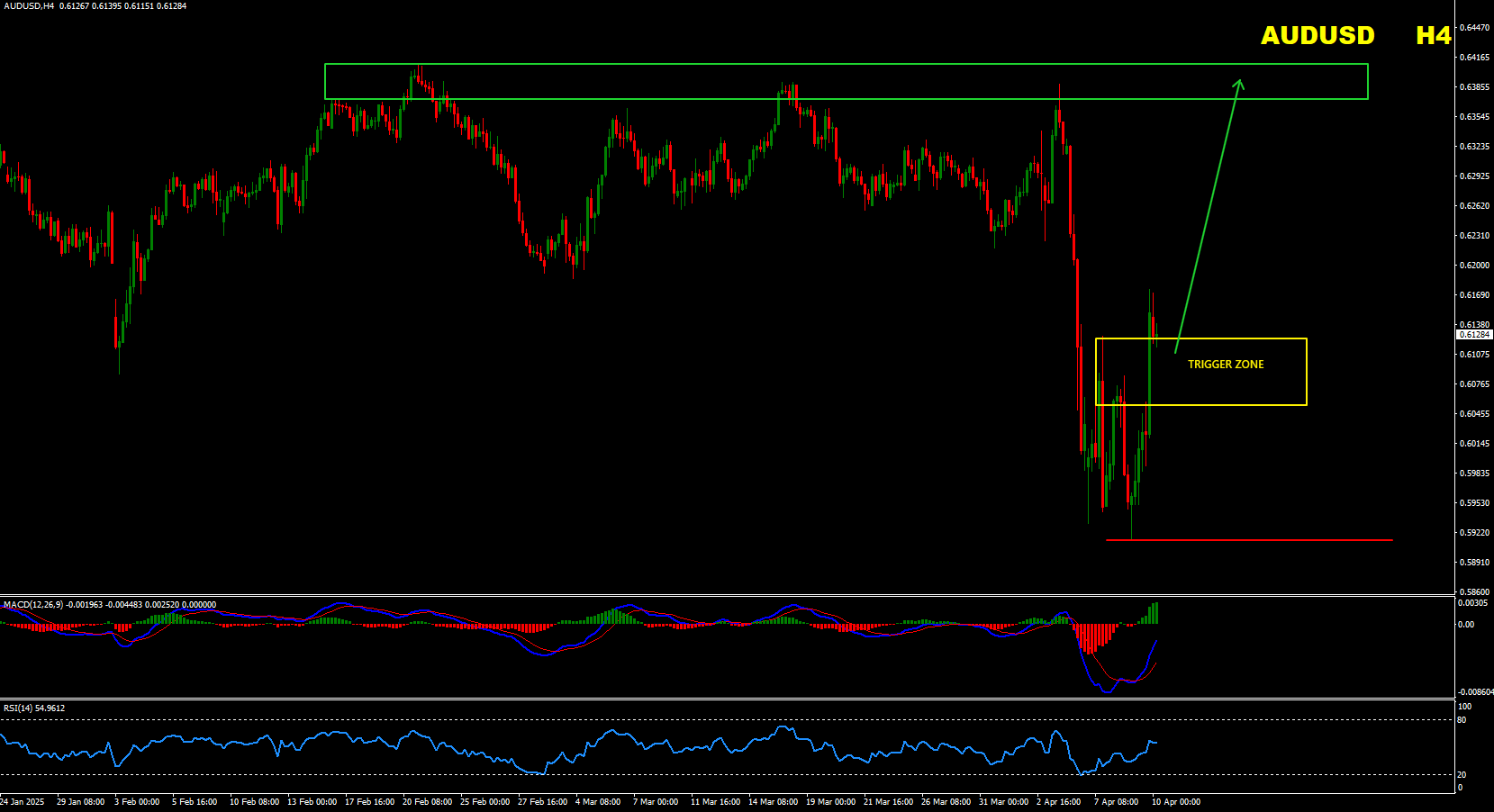Click the yellow AUDUSD title label

[1317, 35]
